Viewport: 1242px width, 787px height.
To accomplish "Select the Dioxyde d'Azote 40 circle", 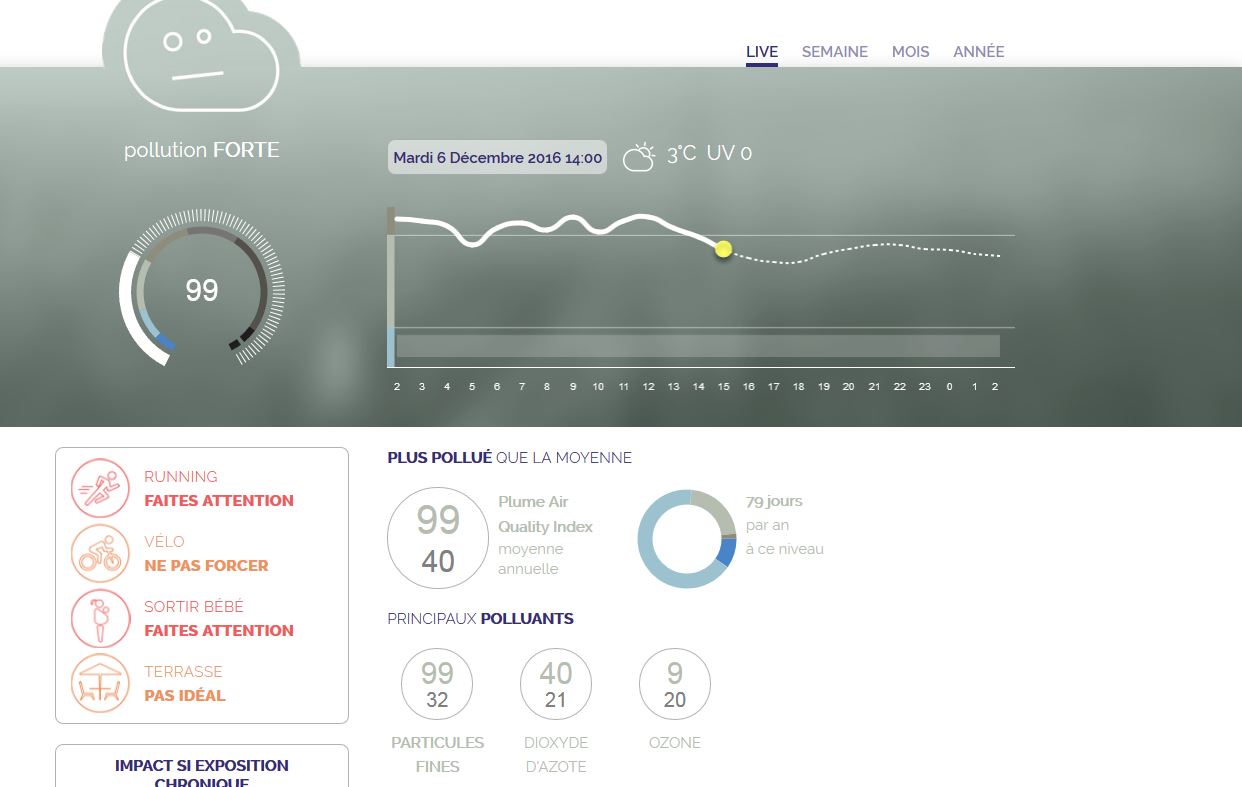I will (x=556, y=684).
